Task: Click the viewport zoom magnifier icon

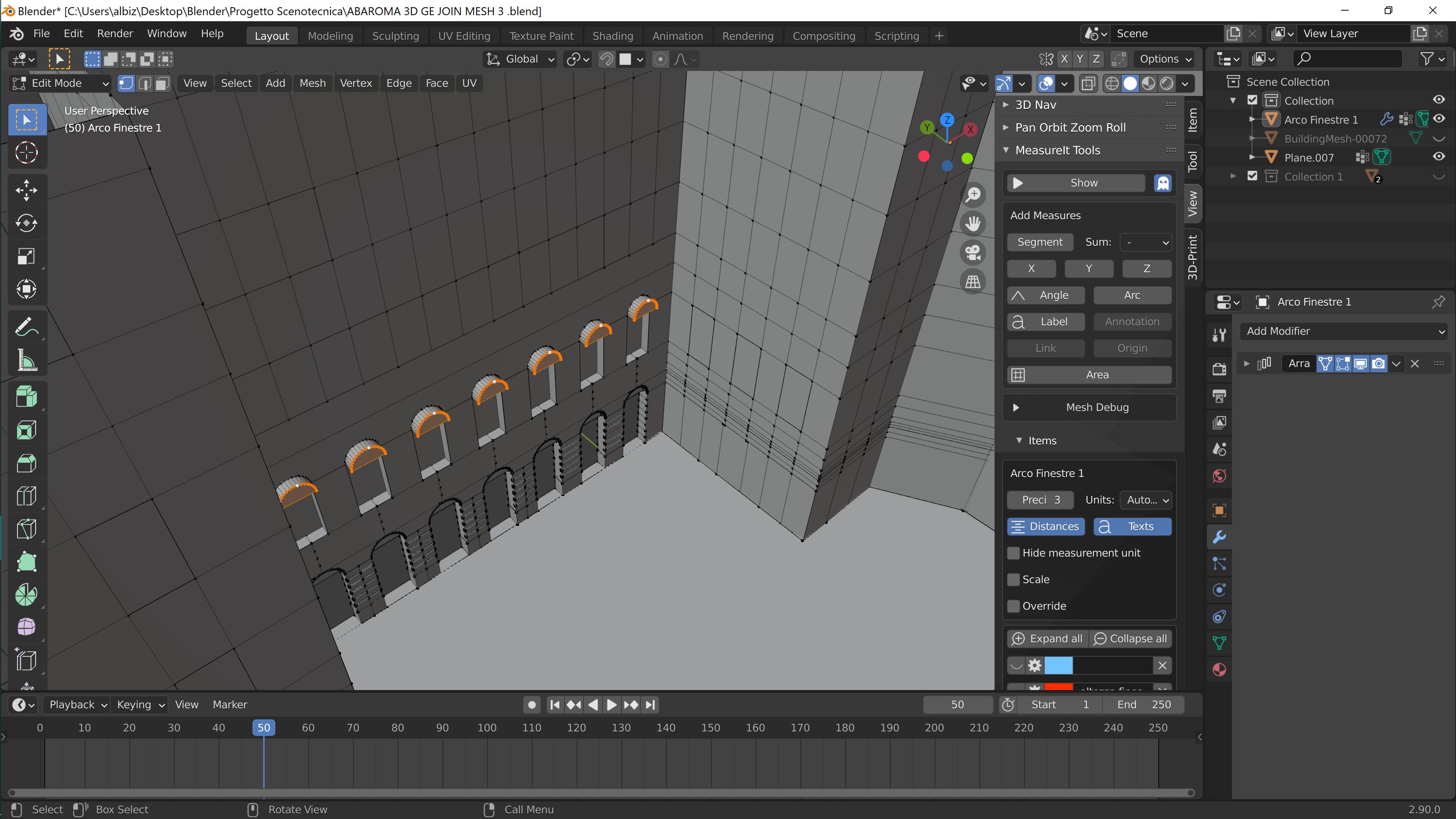Action: (973, 195)
